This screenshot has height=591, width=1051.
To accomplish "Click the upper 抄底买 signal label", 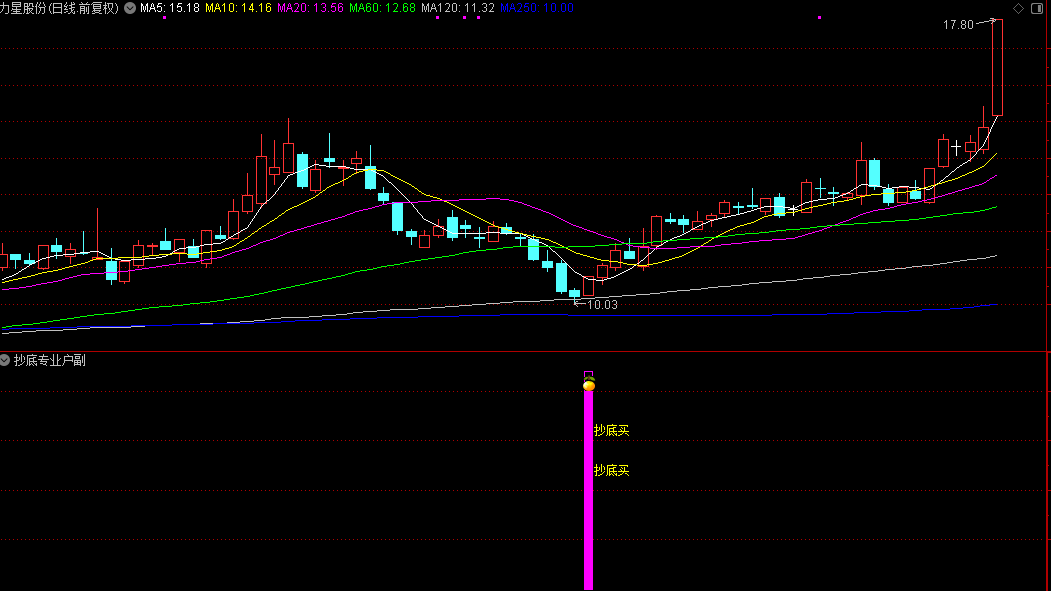I will (x=611, y=430).
